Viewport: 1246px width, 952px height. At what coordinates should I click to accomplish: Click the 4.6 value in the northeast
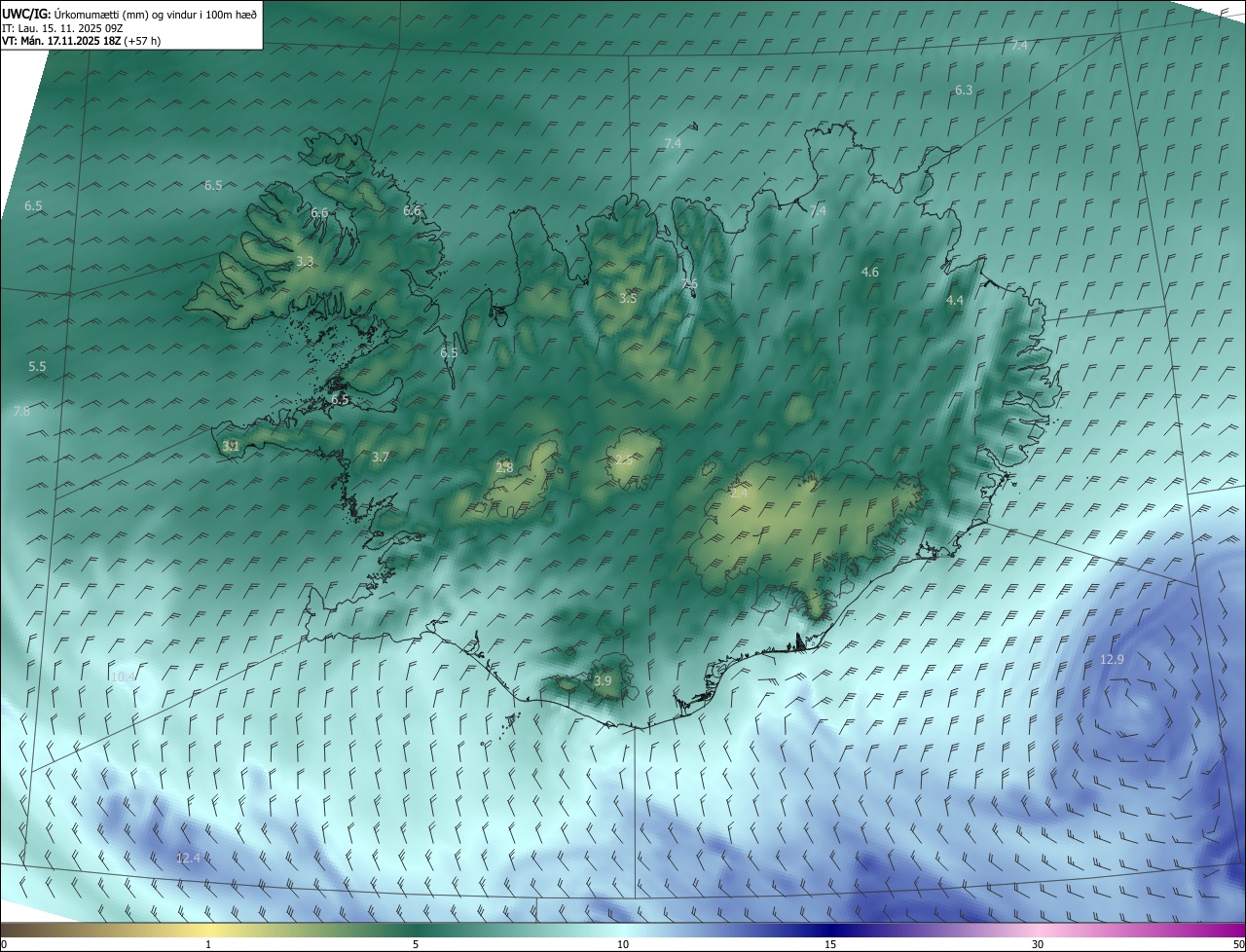click(x=870, y=273)
